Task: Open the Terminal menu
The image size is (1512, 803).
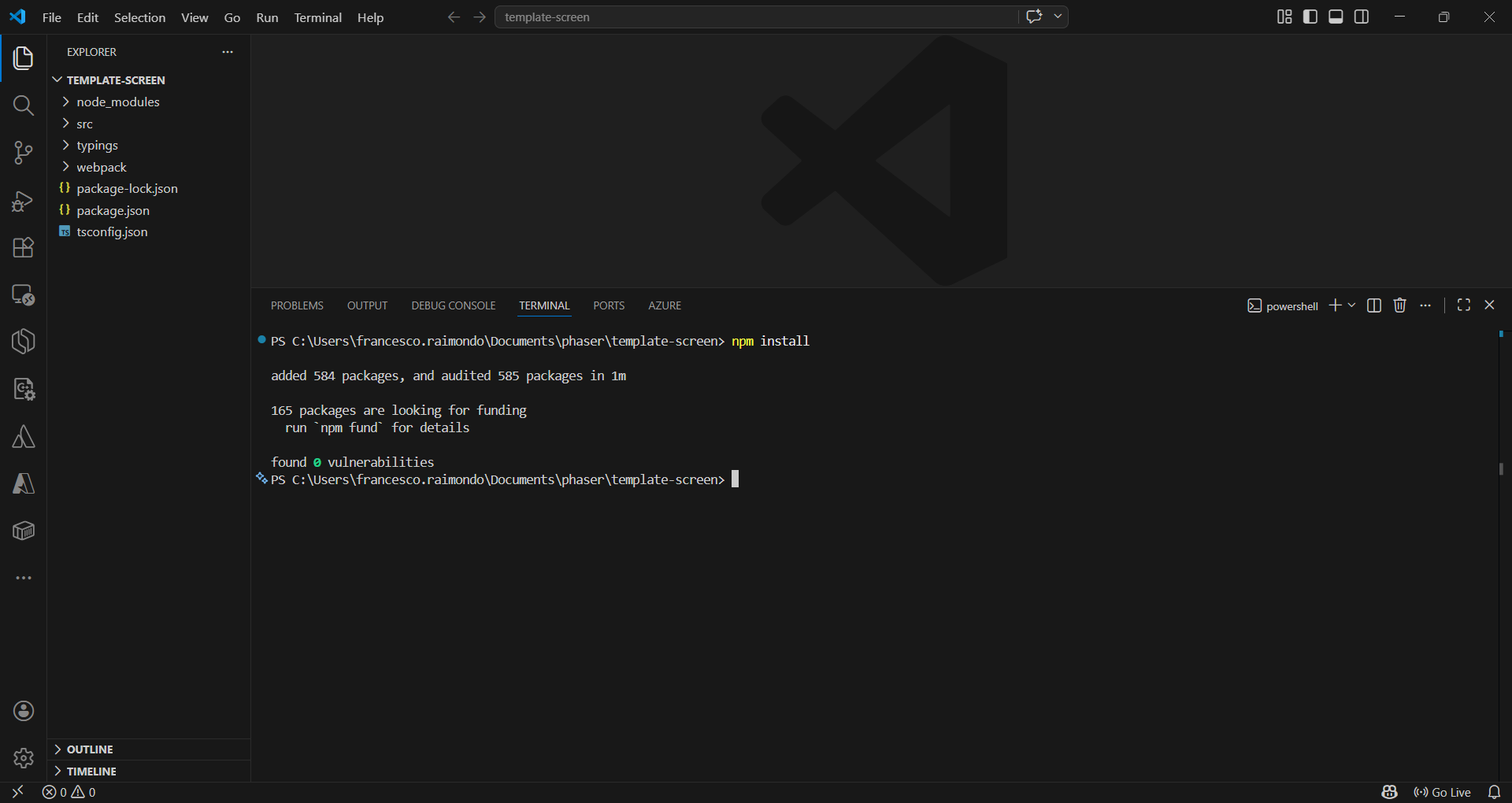Action: pos(317,17)
